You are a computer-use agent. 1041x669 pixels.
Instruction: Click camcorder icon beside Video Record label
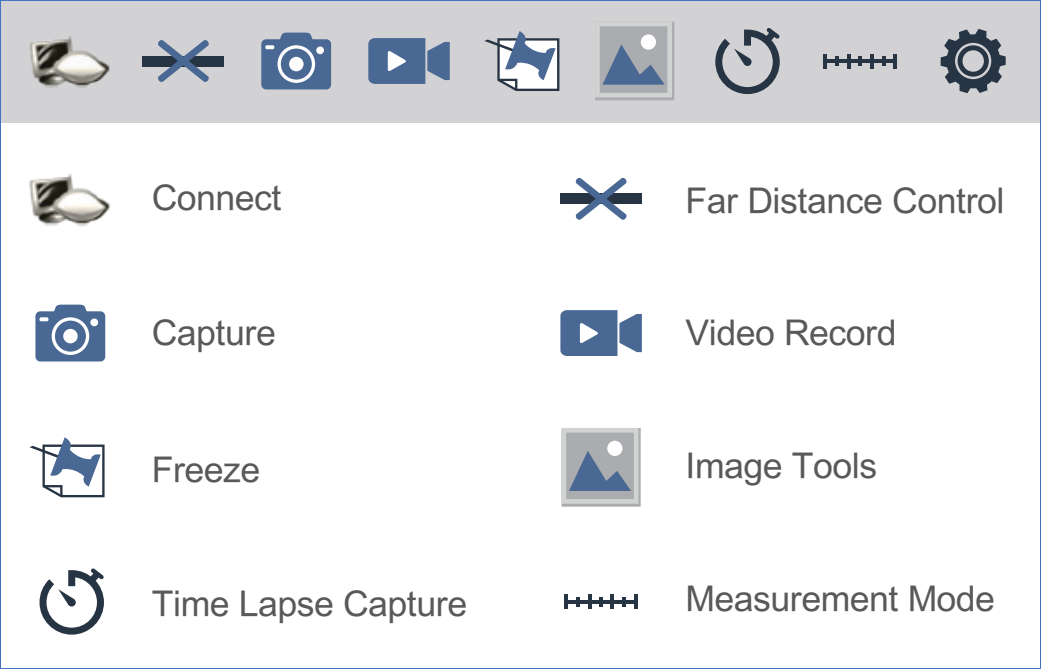click(x=600, y=333)
